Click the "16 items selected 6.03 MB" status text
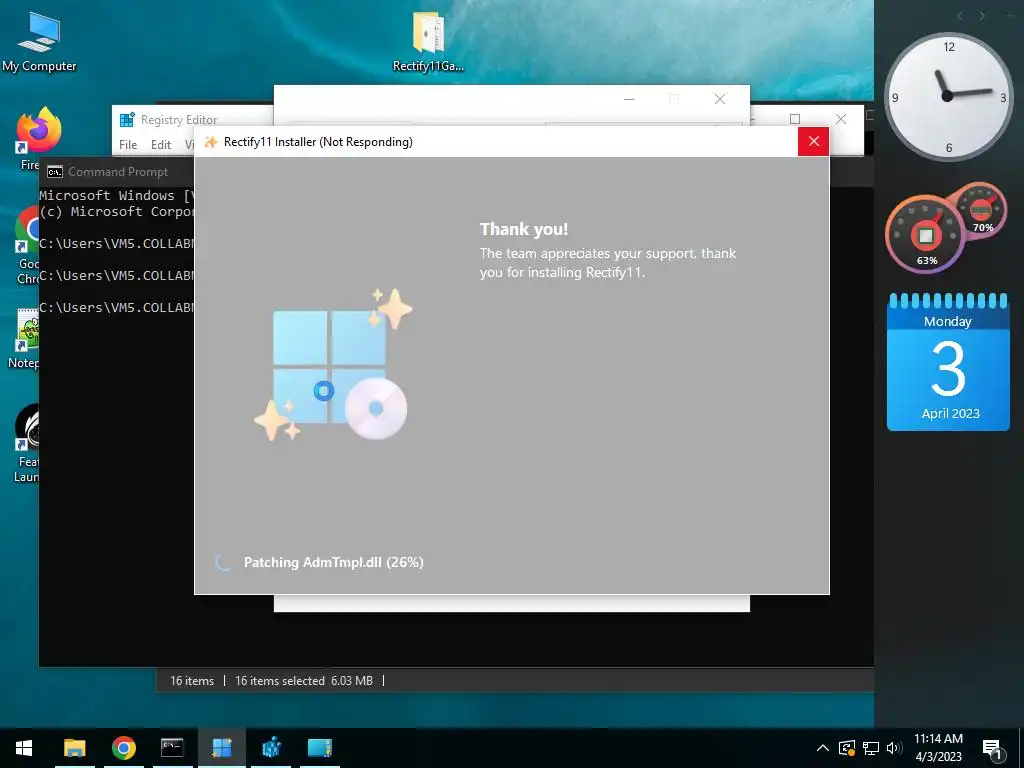 click(304, 680)
